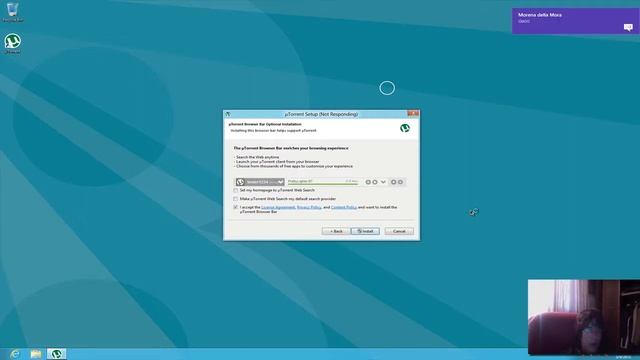The width and height of the screenshot is (640, 360).
Task: Select the µTorrent desktop shortcut icon
Action: click(13, 43)
